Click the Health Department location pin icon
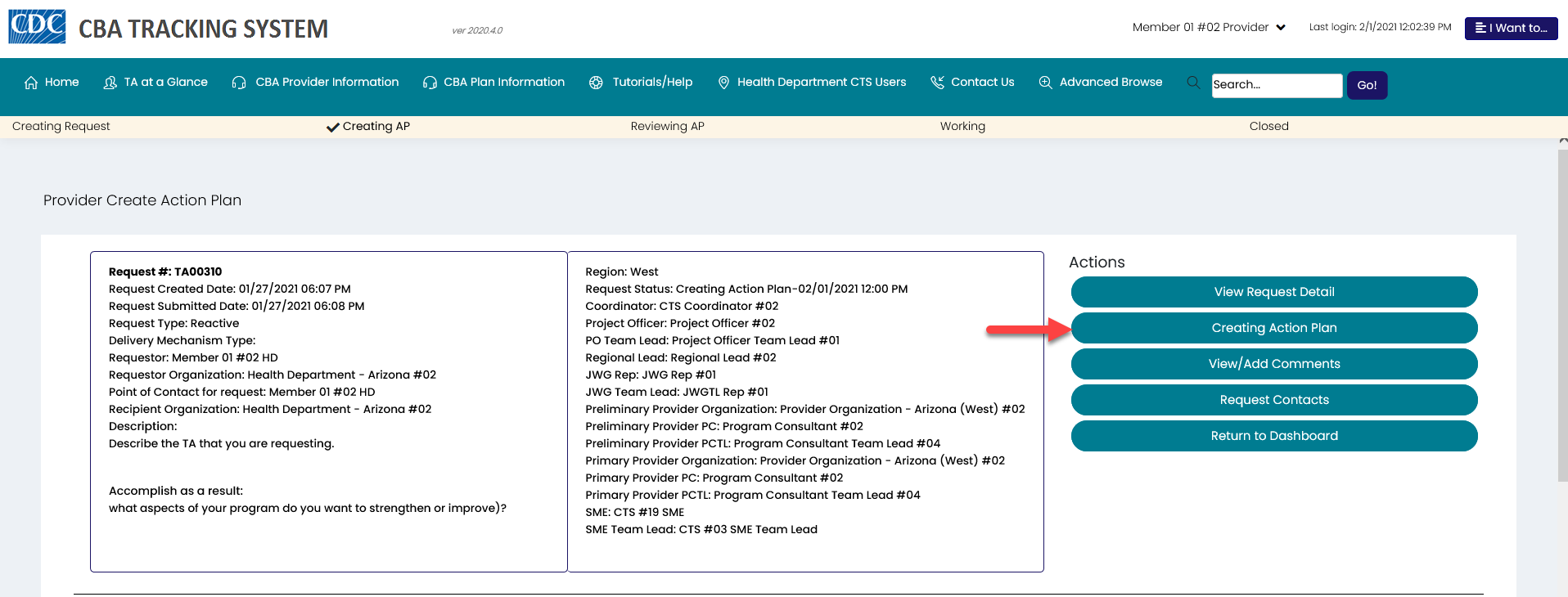The width and height of the screenshot is (1568, 597). 723,83
